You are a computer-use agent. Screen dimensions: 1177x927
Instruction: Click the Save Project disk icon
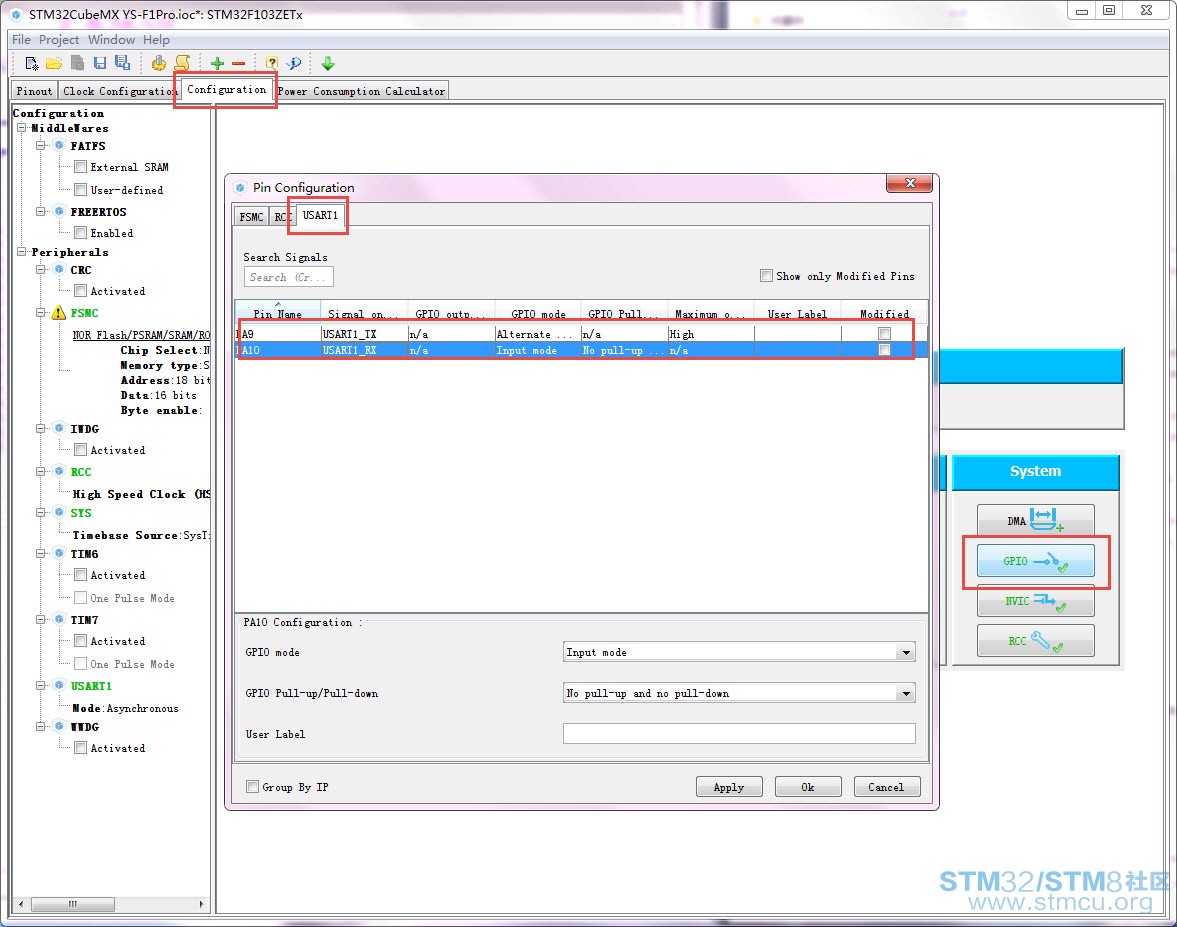tap(99, 63)
